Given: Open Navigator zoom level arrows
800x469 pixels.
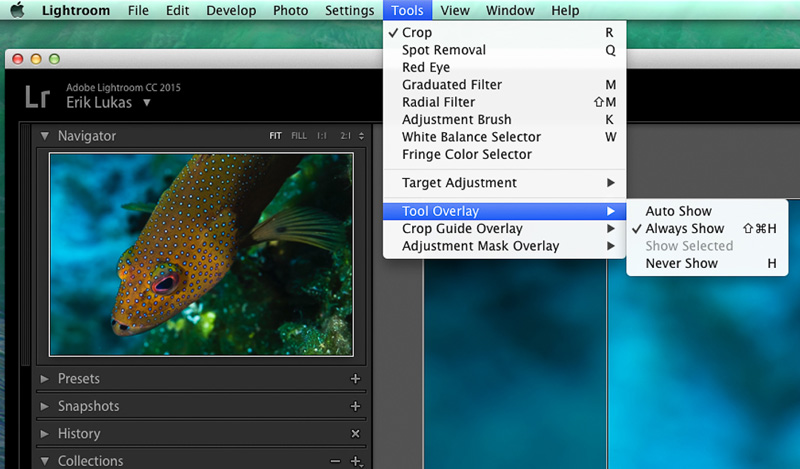Looking at the screenshot, I should (361, 136).
